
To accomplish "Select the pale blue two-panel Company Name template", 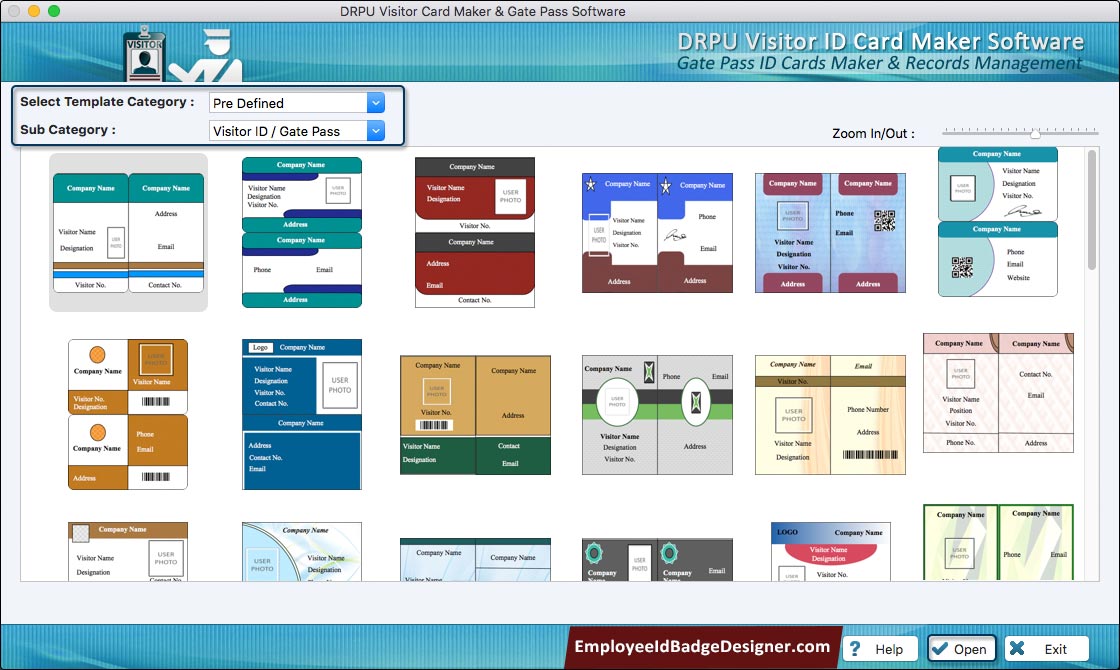I will 475,559.
